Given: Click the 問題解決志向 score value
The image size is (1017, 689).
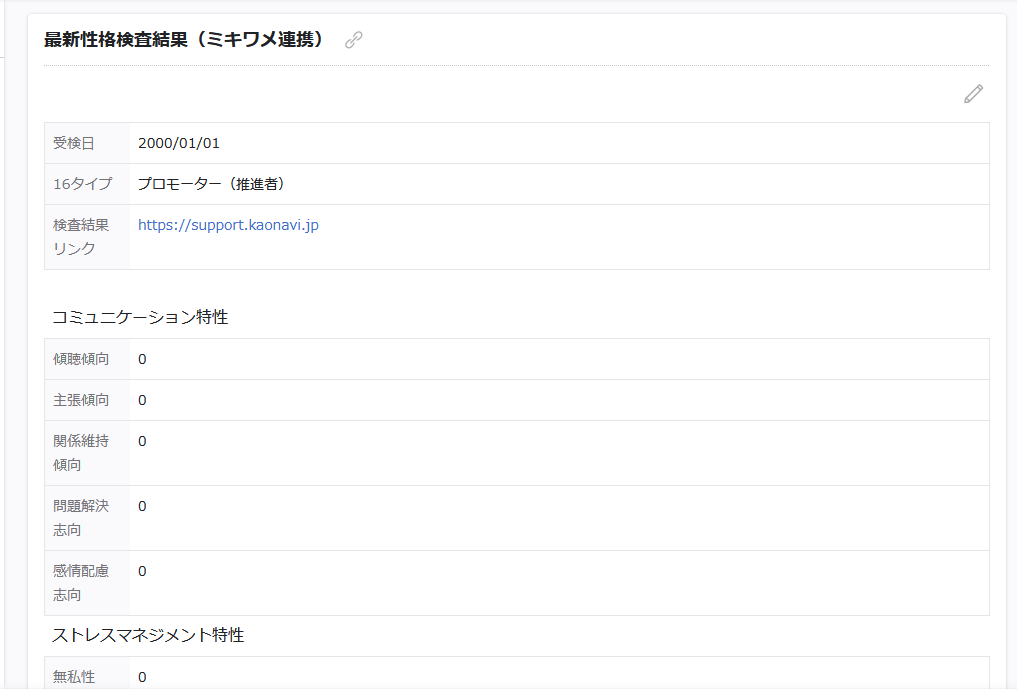Looking at the screenshot, I should (x=141, y=506).
